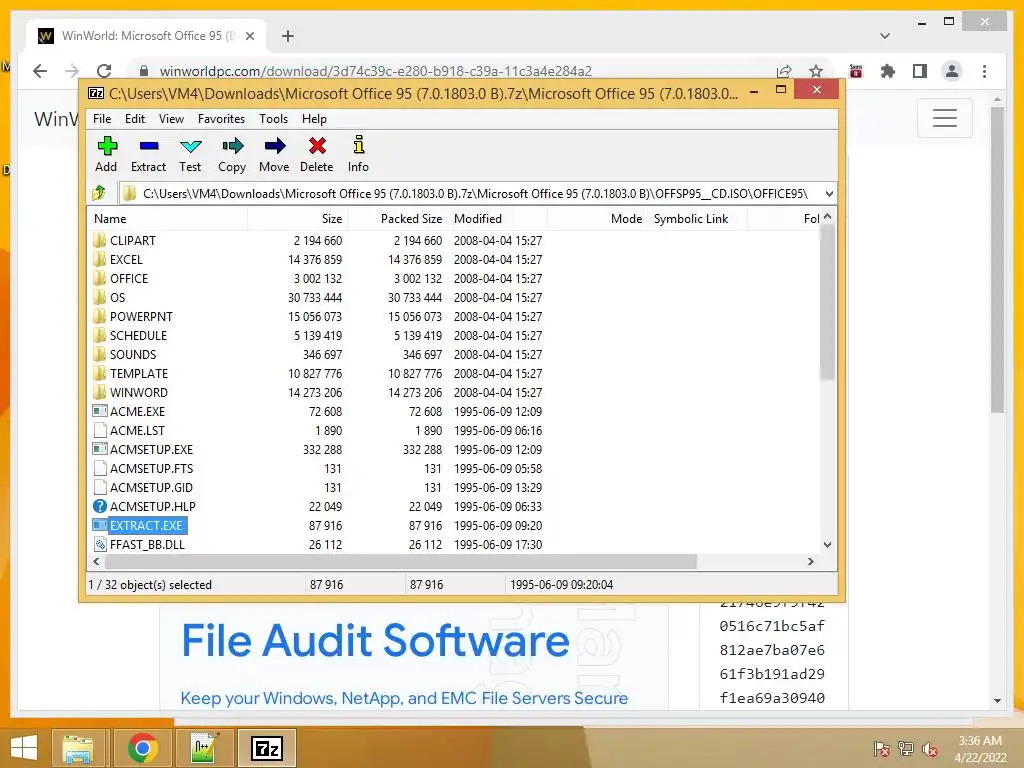Select the ACMSETUP.HLP help file icon
Screen dimensions: 1024x768
click(x=99, y=506)
